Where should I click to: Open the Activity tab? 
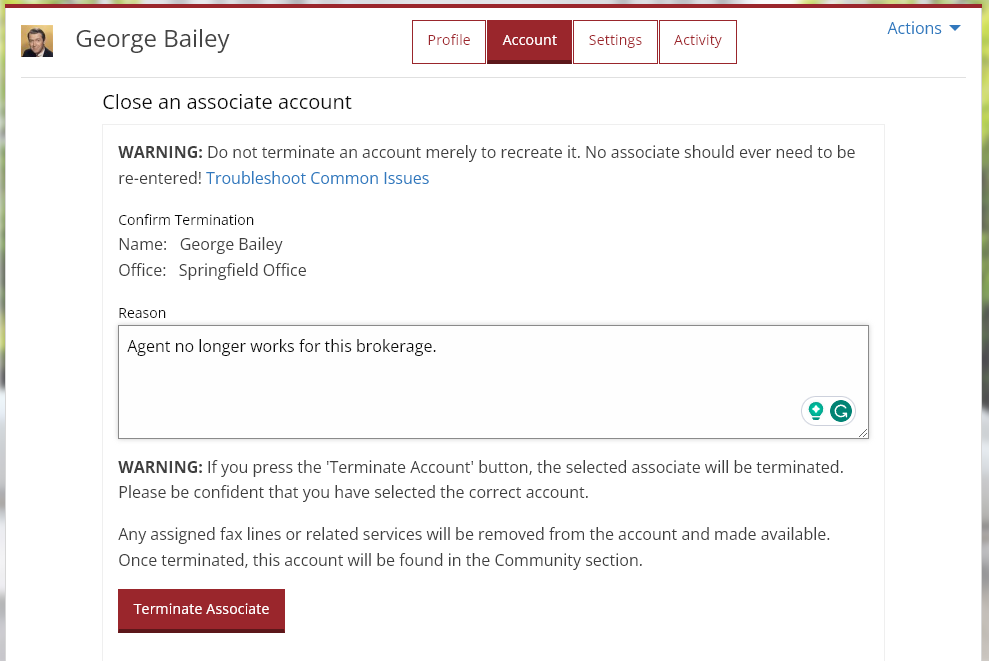[697, 41]
